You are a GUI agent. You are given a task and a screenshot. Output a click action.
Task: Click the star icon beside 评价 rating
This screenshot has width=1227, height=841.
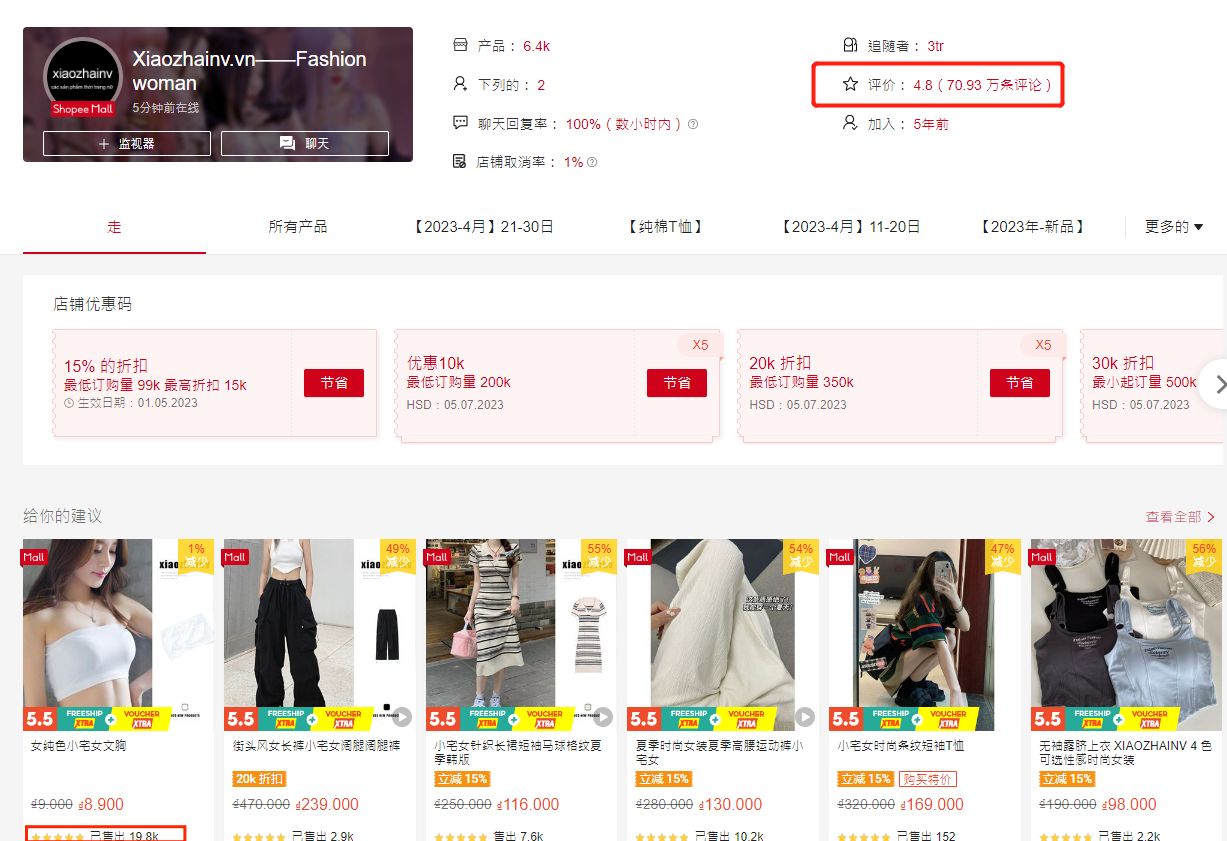tap(849, 85)
